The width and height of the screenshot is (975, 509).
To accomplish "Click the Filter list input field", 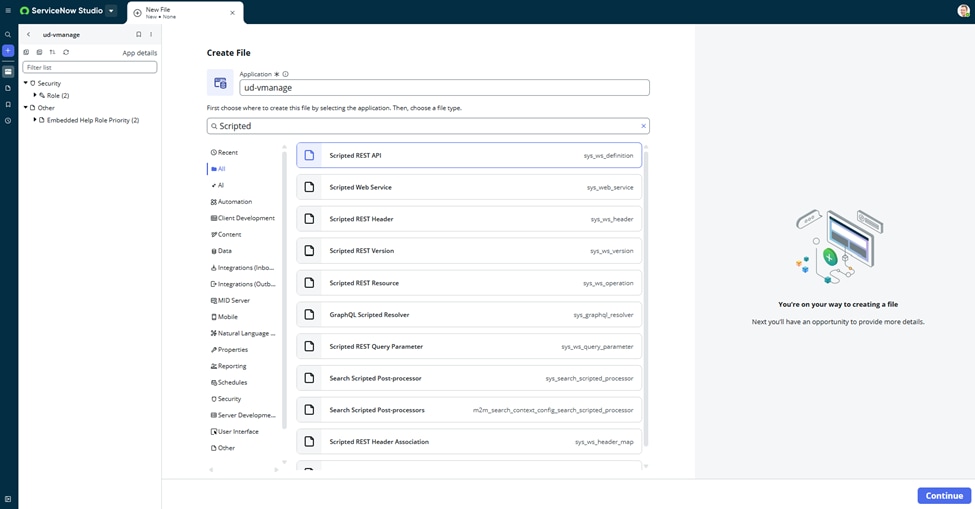I will point(90,67).
